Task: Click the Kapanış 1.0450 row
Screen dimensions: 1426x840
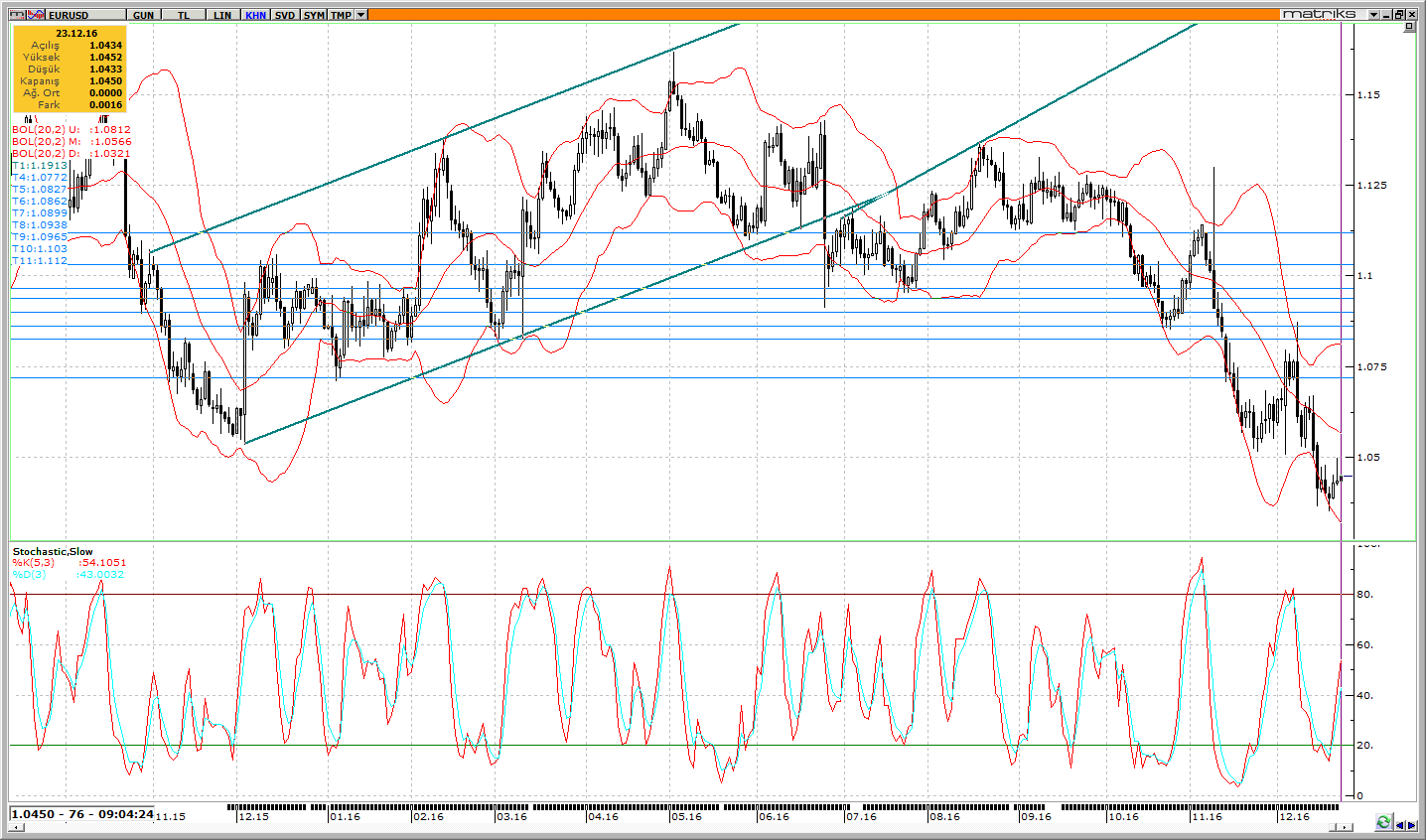Action: (x=70, y=81)
